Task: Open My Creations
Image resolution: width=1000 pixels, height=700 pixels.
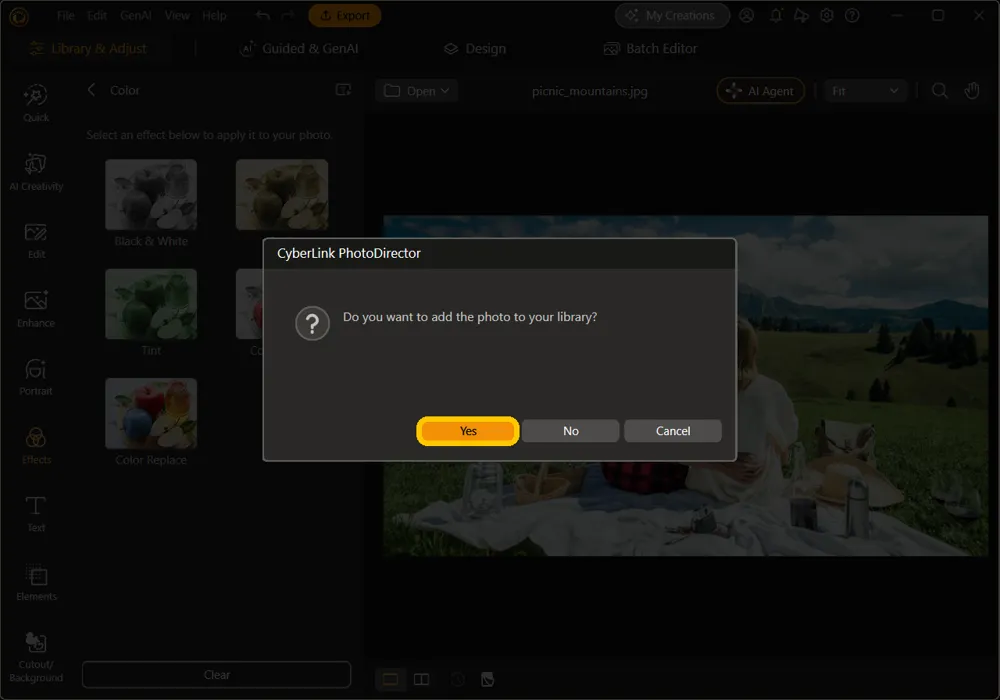Action: [x=672, y=15]
